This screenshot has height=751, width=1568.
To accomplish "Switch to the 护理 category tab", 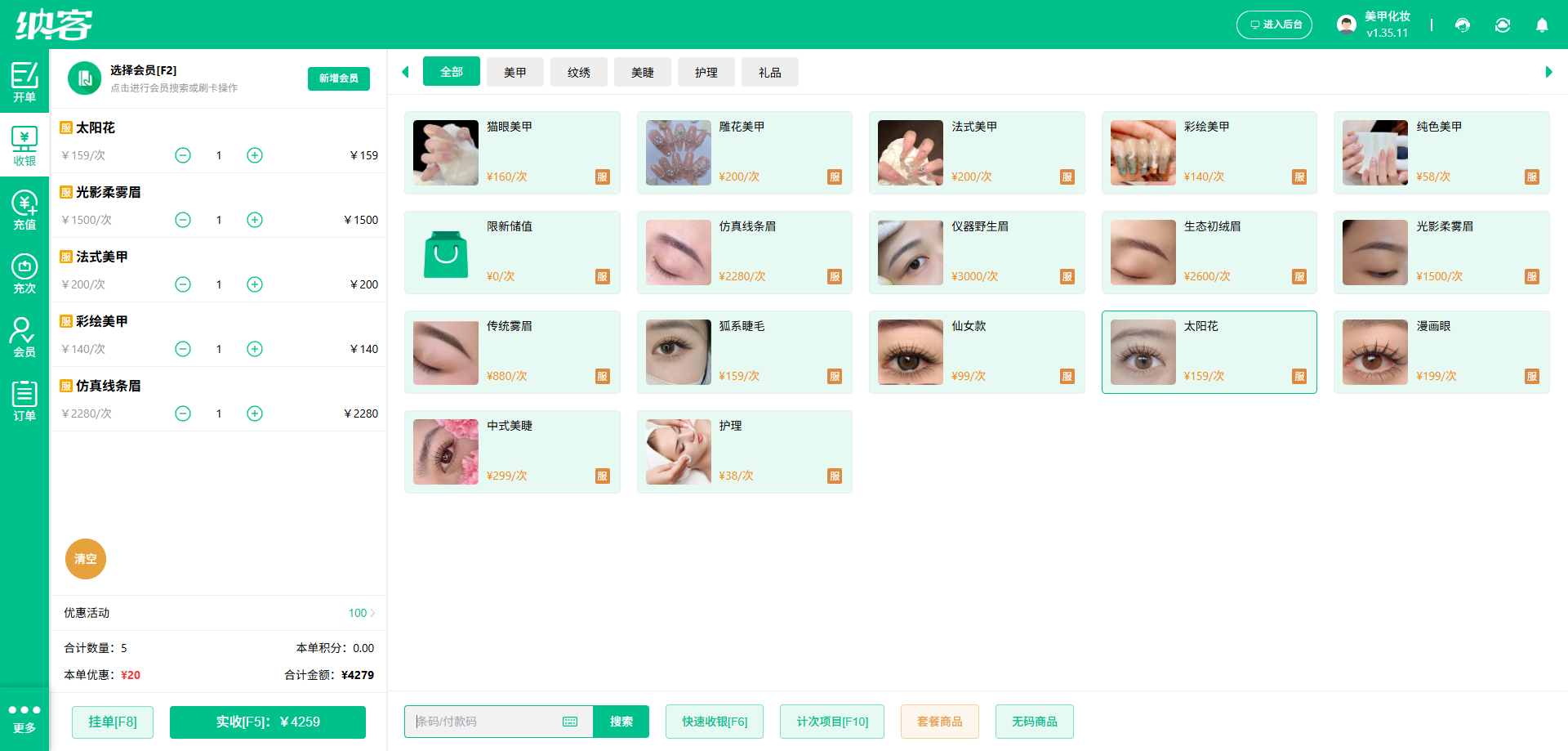I will coord(706,72).
